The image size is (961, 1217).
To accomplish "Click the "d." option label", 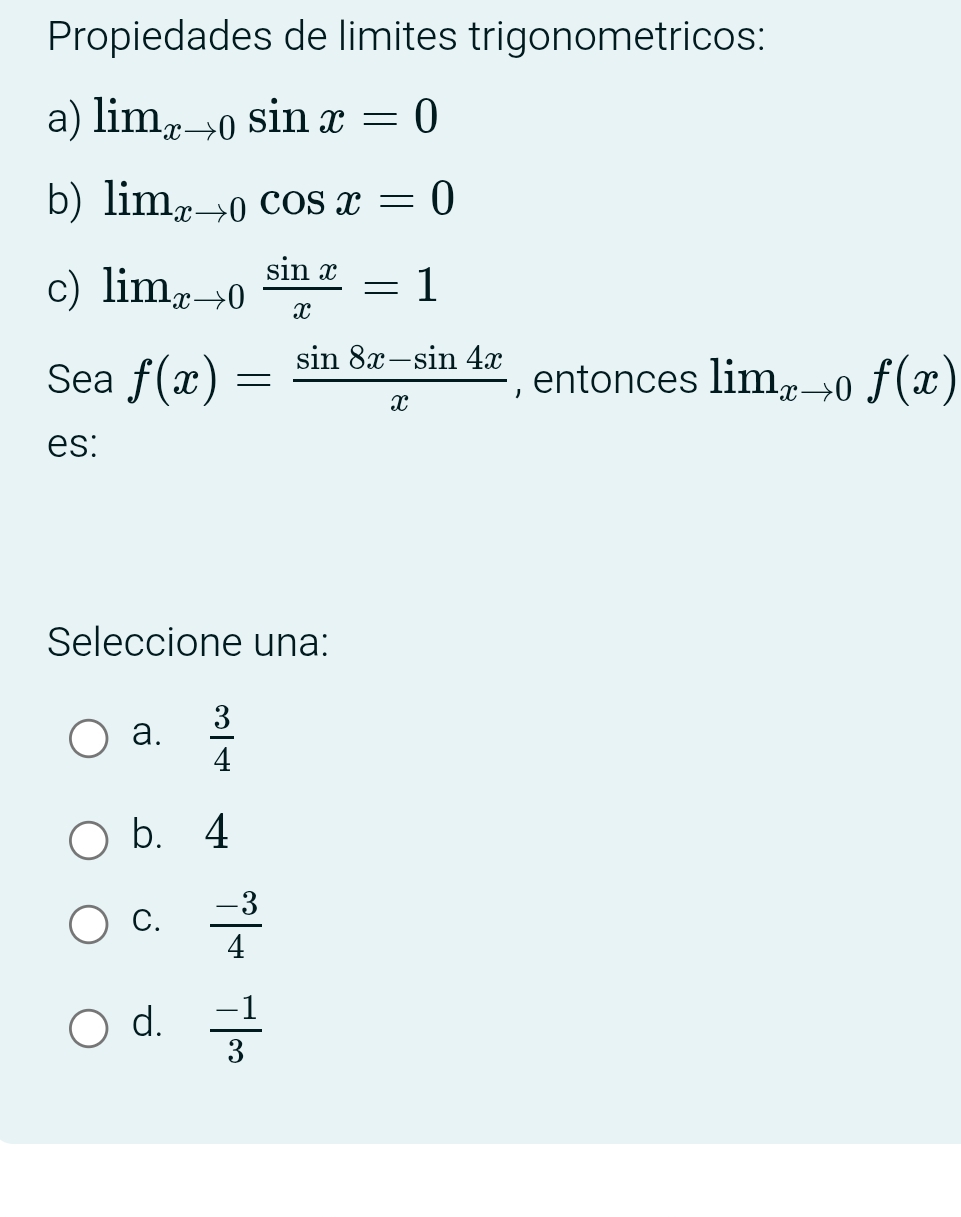I will click(146, 1023).
